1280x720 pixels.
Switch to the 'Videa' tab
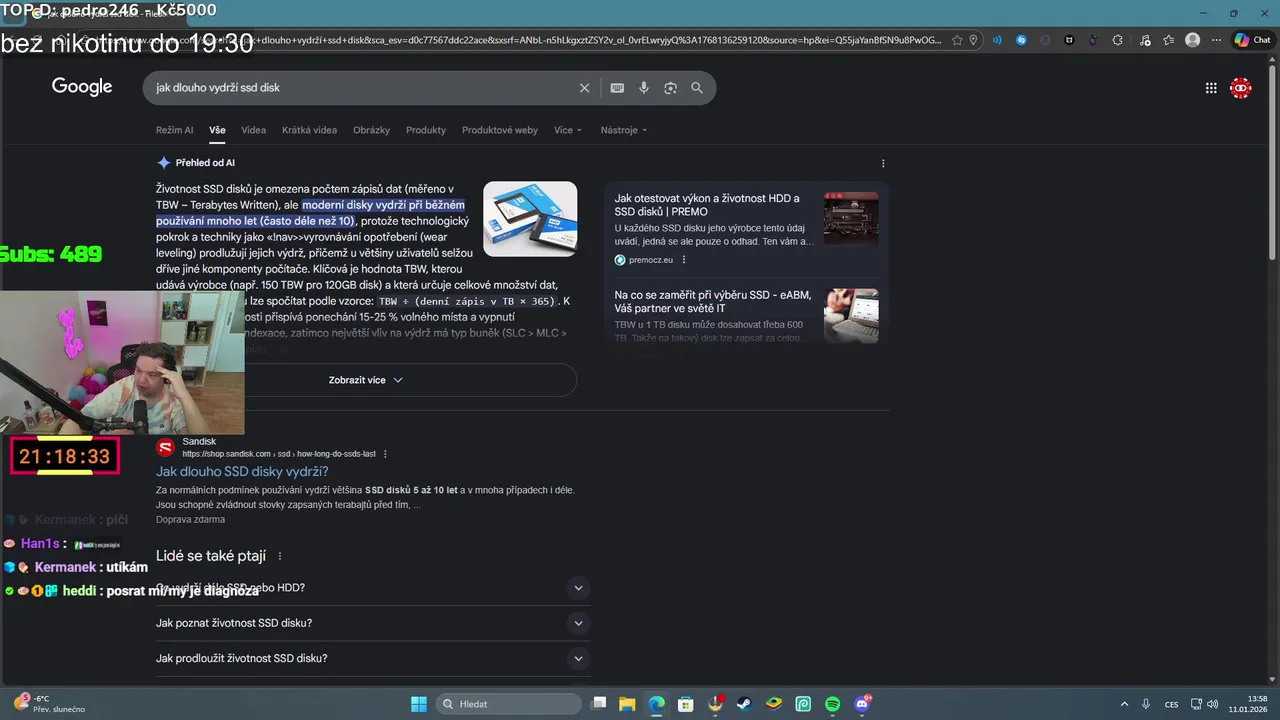pos(254,130)
